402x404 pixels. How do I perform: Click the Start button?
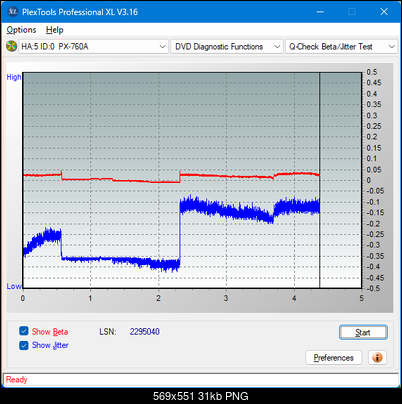[363, 332]
